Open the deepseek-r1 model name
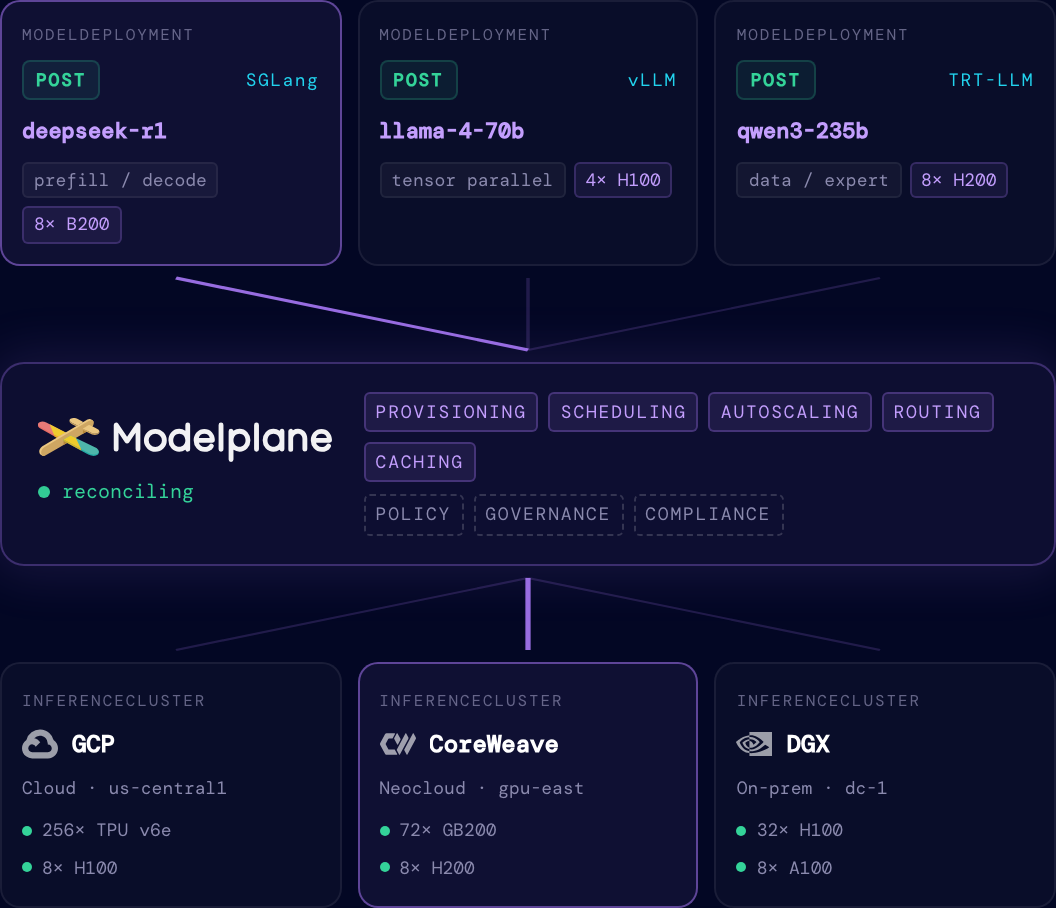Screen dimensions: 1056x908 [x=94, y=131]
